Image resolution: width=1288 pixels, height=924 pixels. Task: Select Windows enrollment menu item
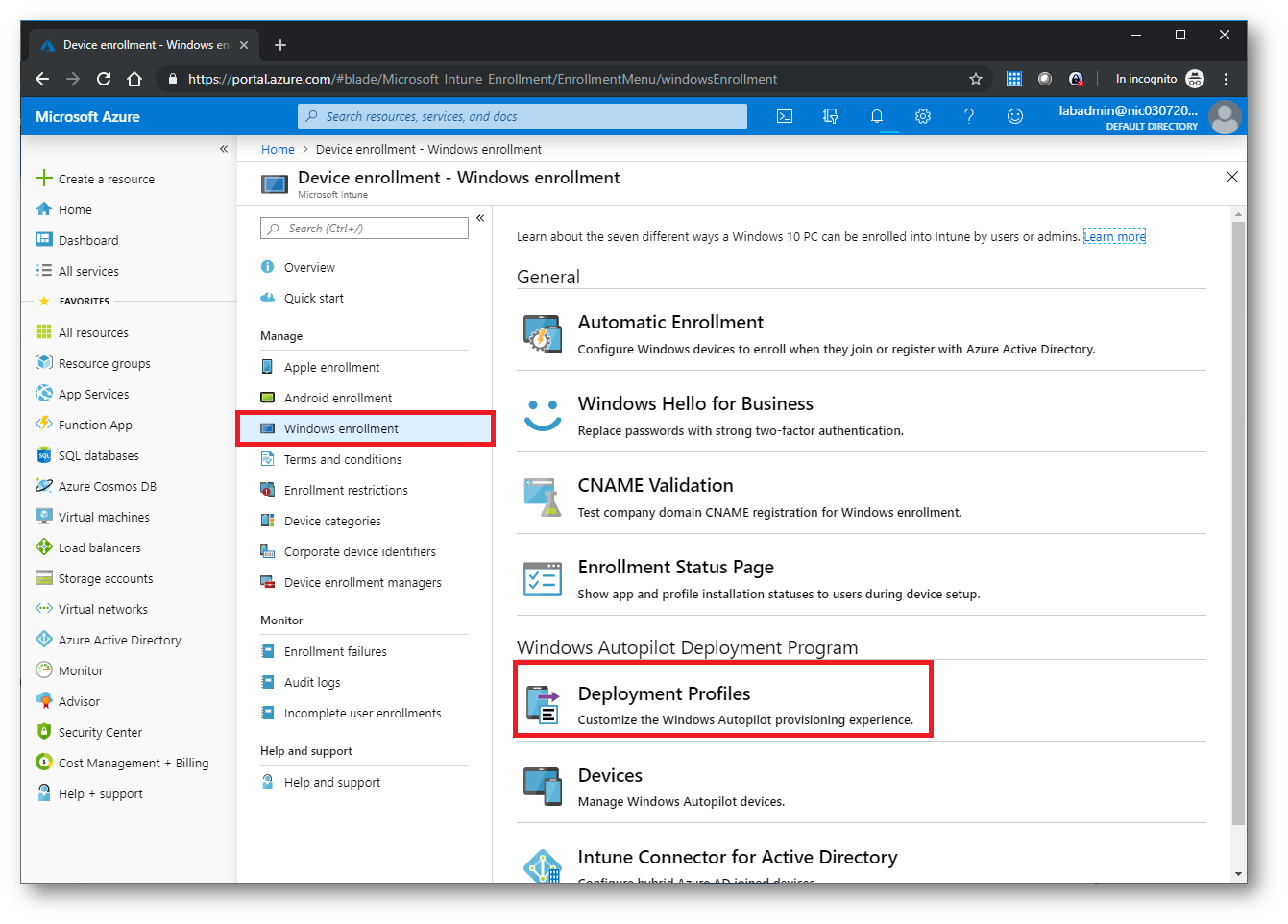coord(365,428)
